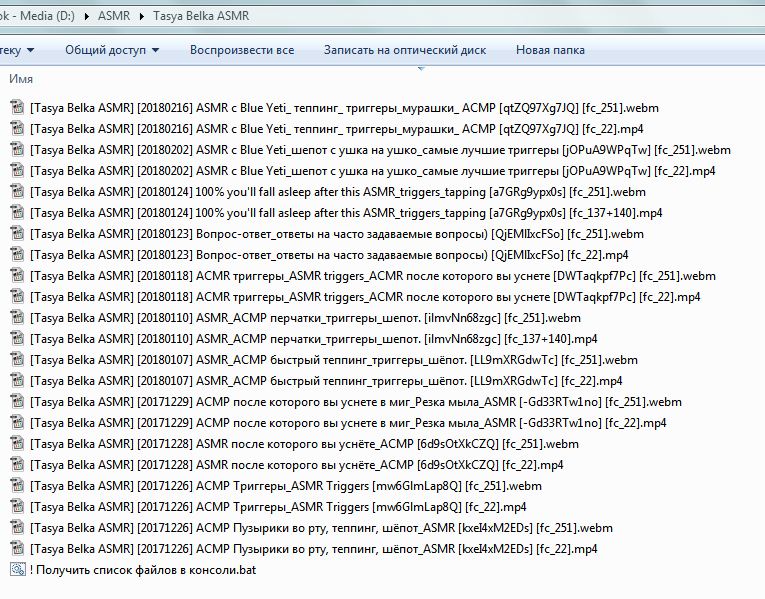The height and width of the screenshot is (599, 765).
Task: Click video icon of qtZQ97Xg7JQ fc_251.webm file
Action: click(18, 107)
